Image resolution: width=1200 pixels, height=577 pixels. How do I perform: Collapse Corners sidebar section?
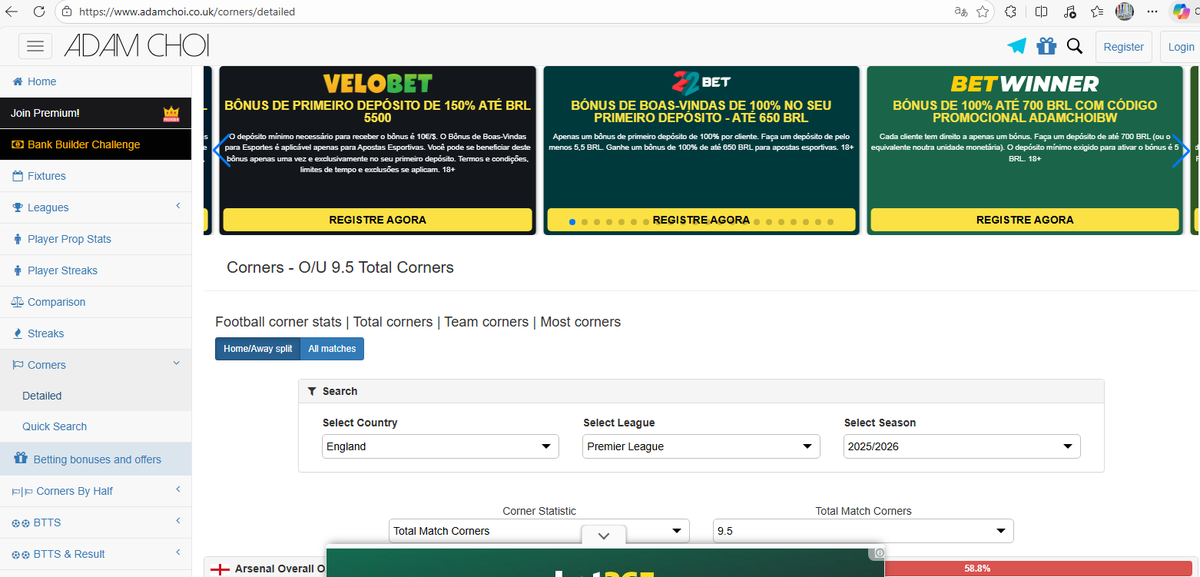click(95, 365)
